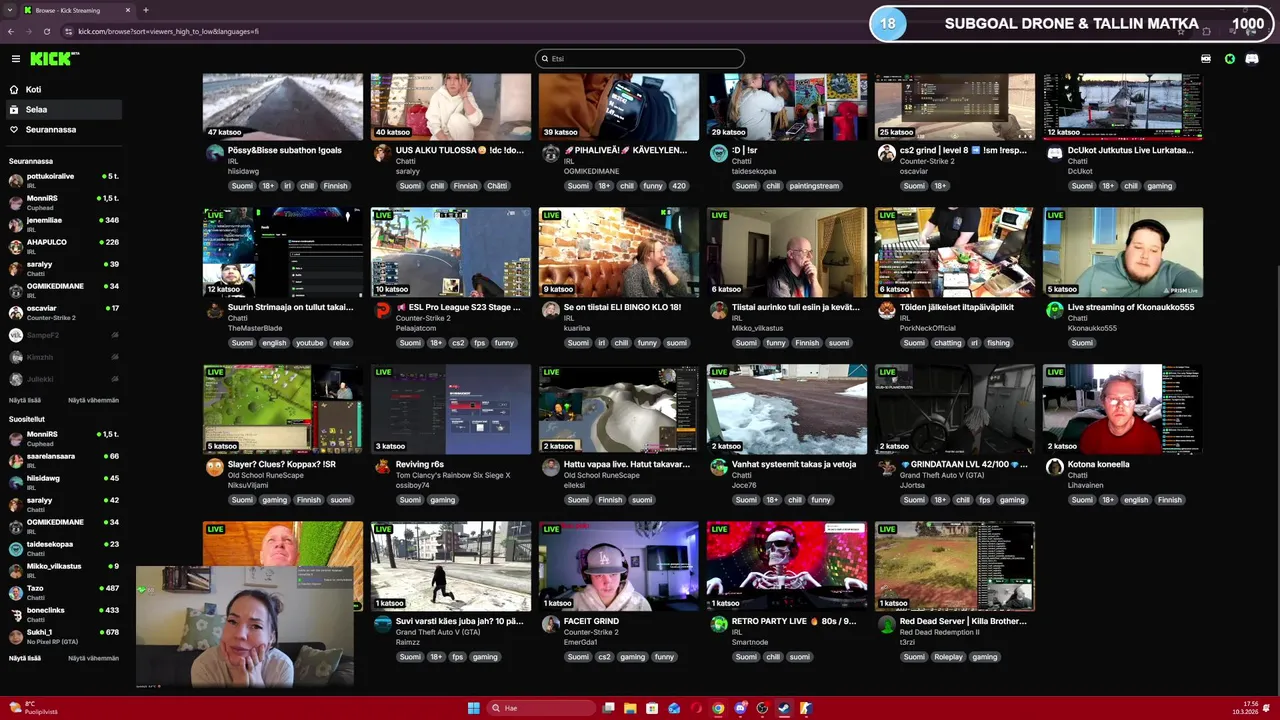This screenshot has height=720, width=1280.
Task: Open the profile avatar menu
Action: tap(1254, 59)
